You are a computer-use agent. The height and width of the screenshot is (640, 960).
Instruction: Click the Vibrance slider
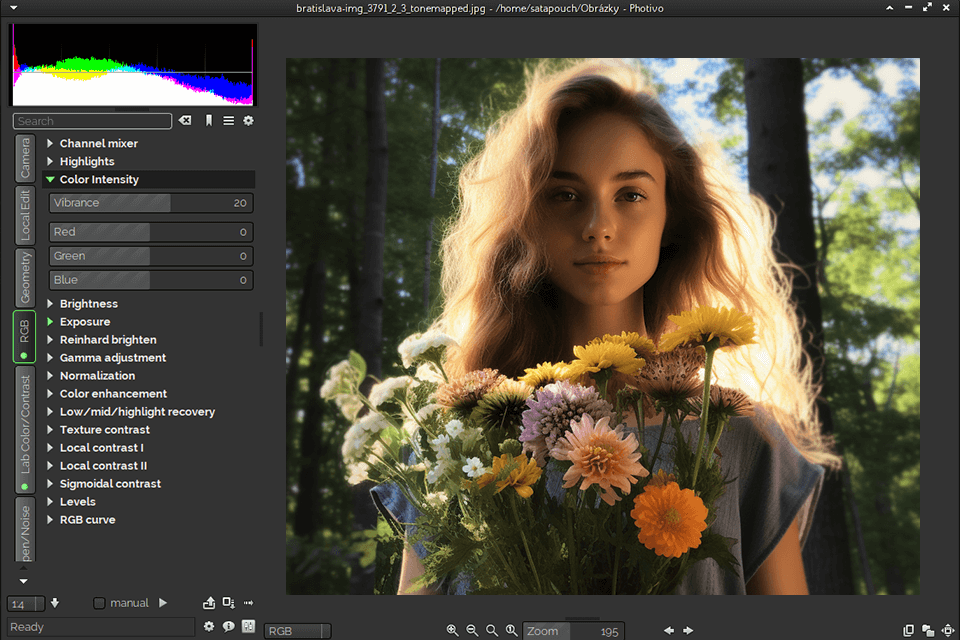(x=151, y=203)
